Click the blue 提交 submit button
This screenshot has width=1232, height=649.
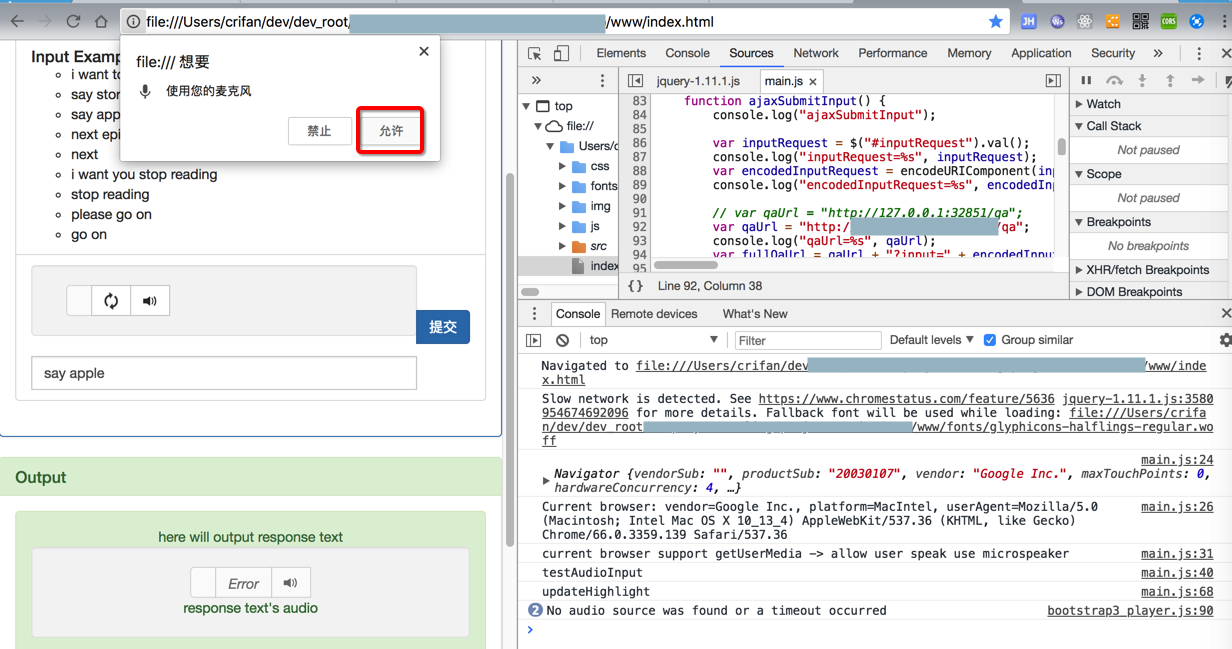(443, 327)
